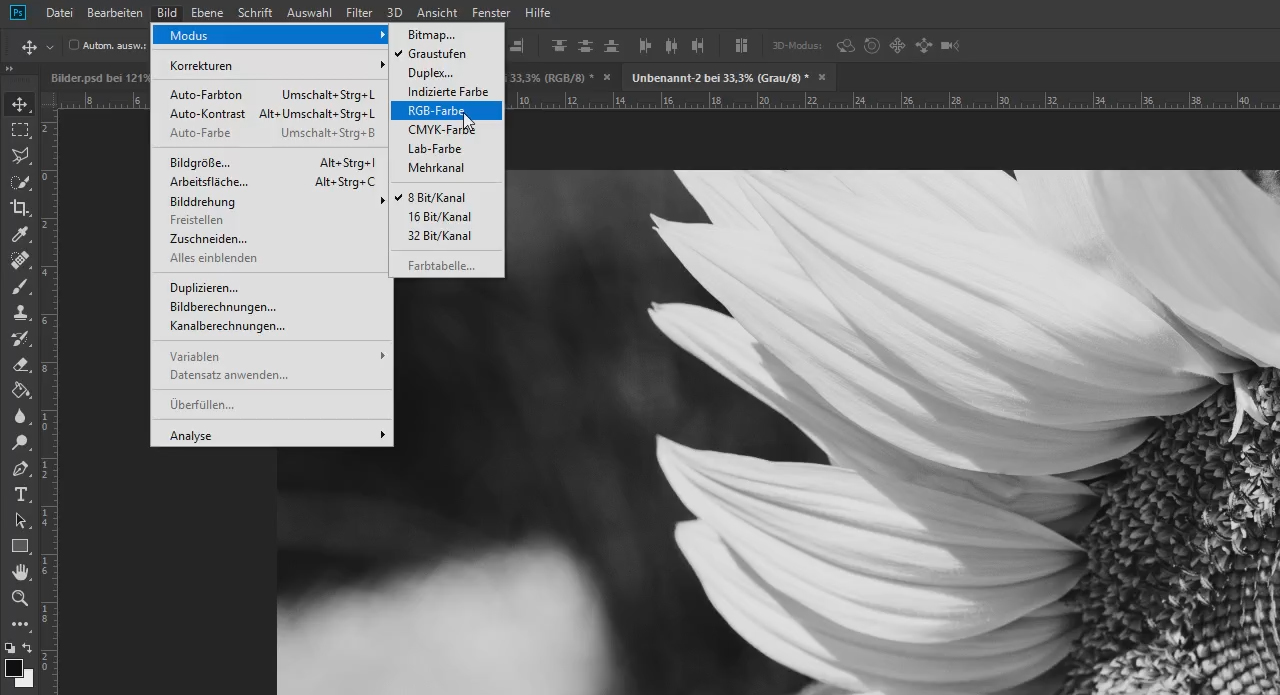This screenshot has height=695, width=1280.
Task: Select the Quick Selection tool
Action: 19,182
